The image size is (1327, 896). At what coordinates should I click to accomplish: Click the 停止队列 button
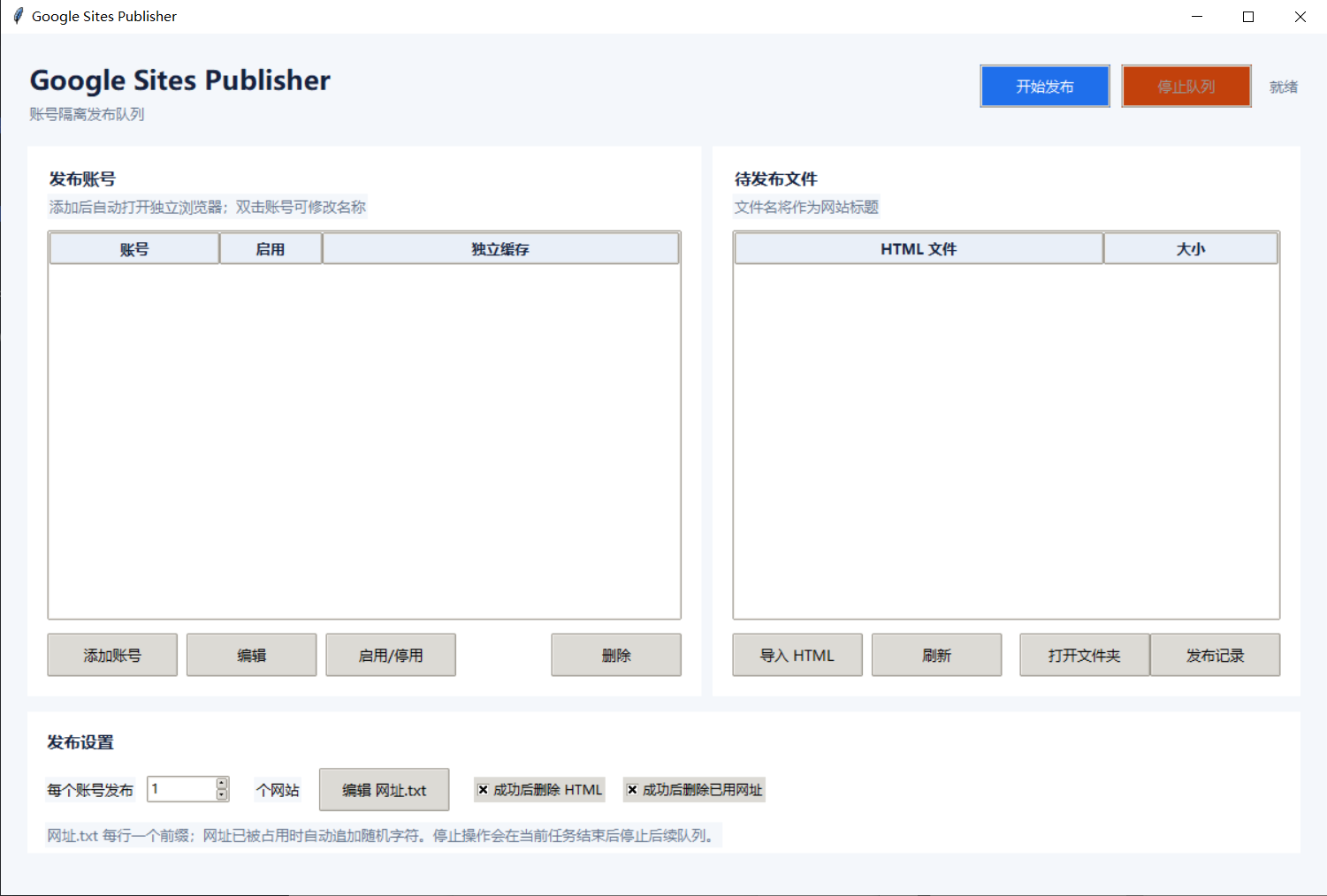[x=1186, y=87]
